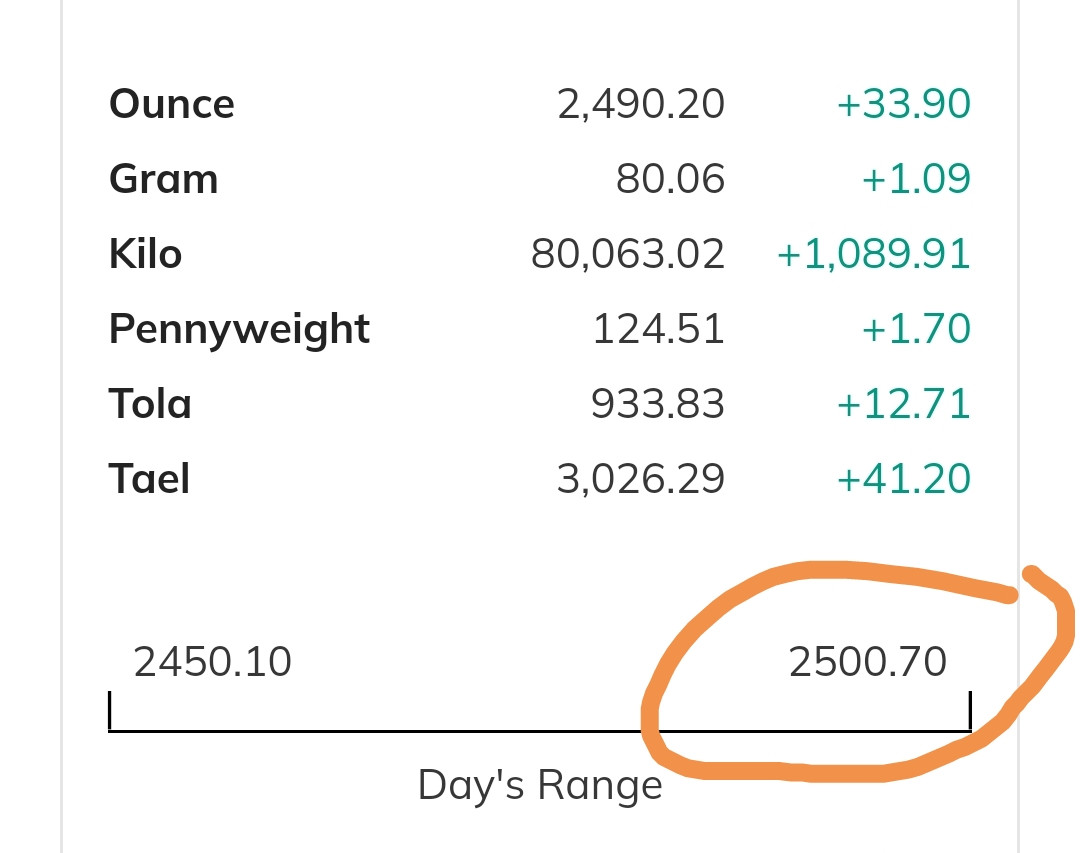Viewport: 1080px width, 853px height.
Task: Click the Tola row label
Action: point(150,404)
